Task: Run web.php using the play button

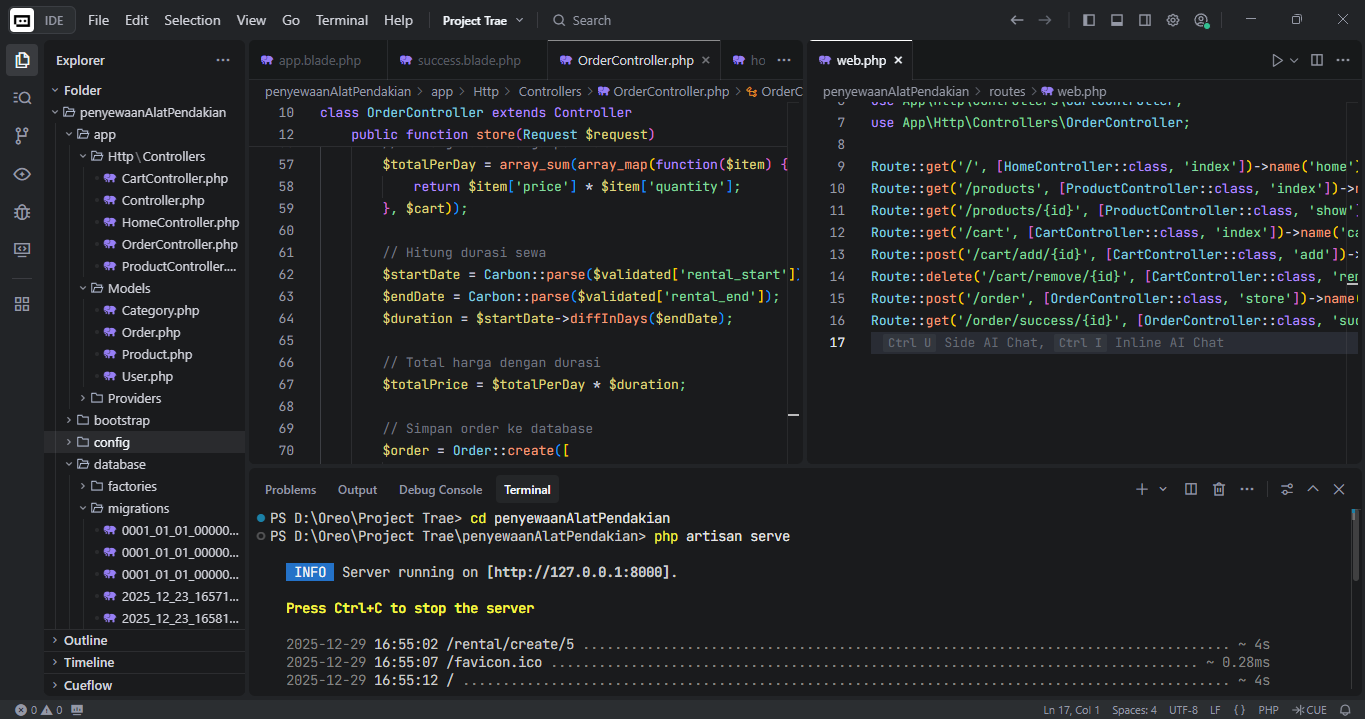Action: pos(1277,59)
